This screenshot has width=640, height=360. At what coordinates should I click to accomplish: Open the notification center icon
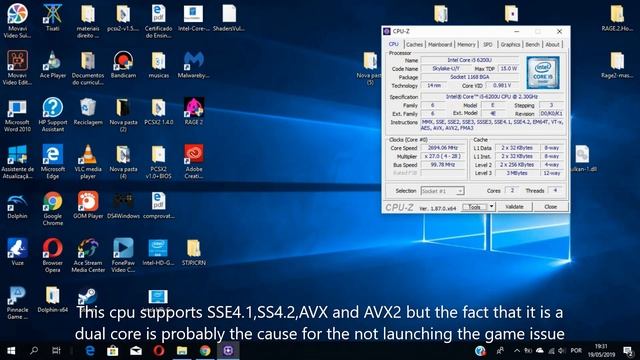[629, 351]
